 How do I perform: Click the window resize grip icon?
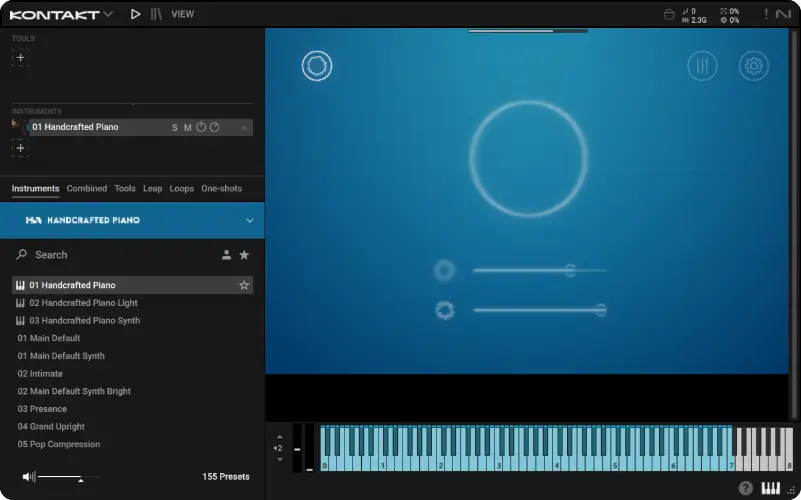790,490
